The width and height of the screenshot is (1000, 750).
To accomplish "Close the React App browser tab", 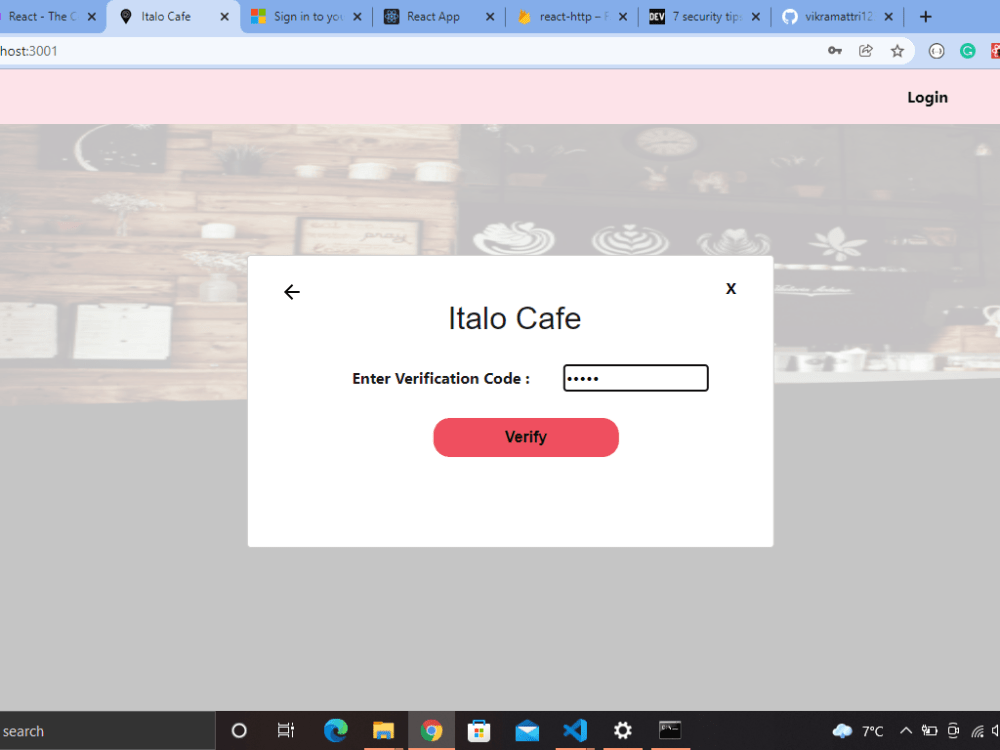I will 490,17.
